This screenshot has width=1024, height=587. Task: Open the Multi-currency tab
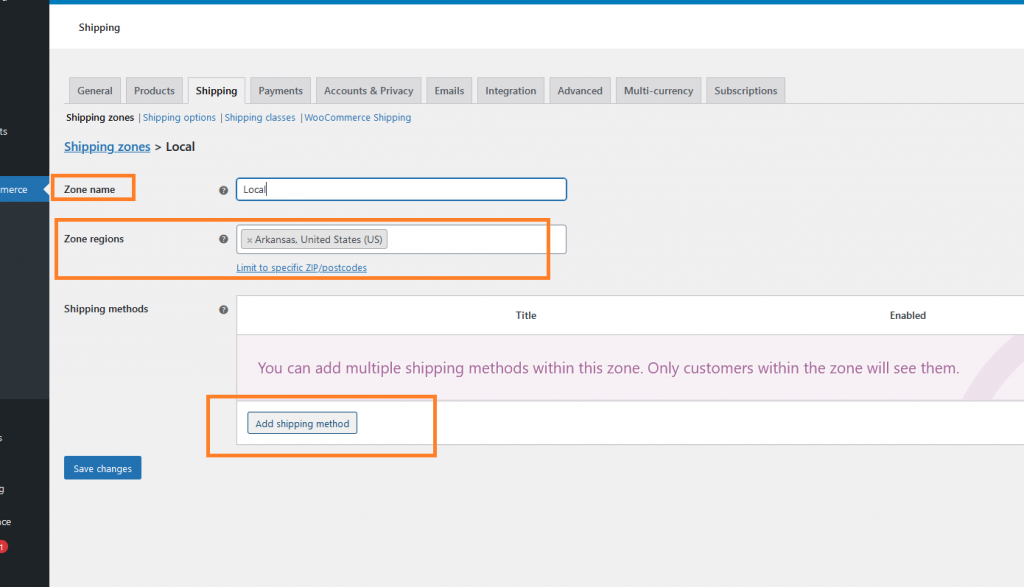(658, 91)
